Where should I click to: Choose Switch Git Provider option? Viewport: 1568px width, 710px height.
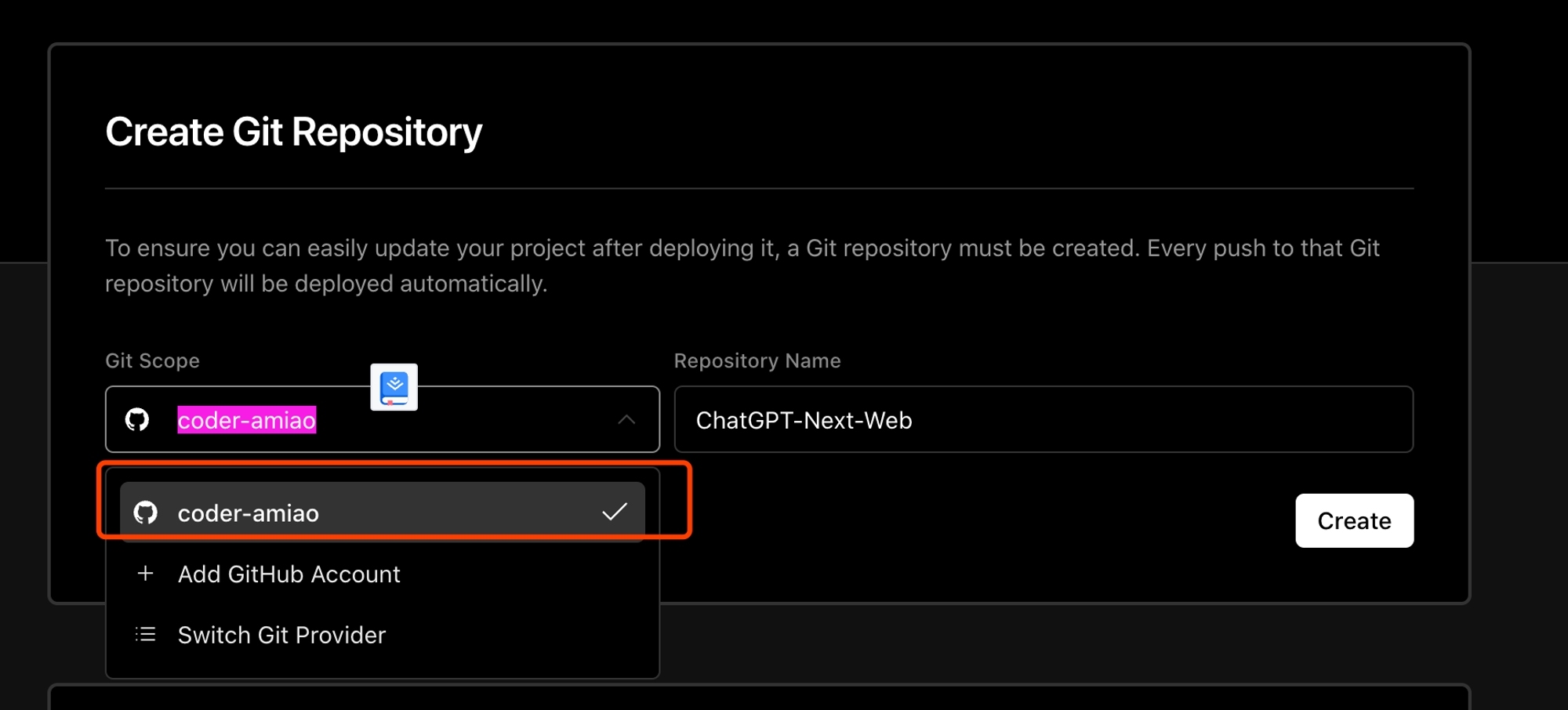[x=383, y=634]
